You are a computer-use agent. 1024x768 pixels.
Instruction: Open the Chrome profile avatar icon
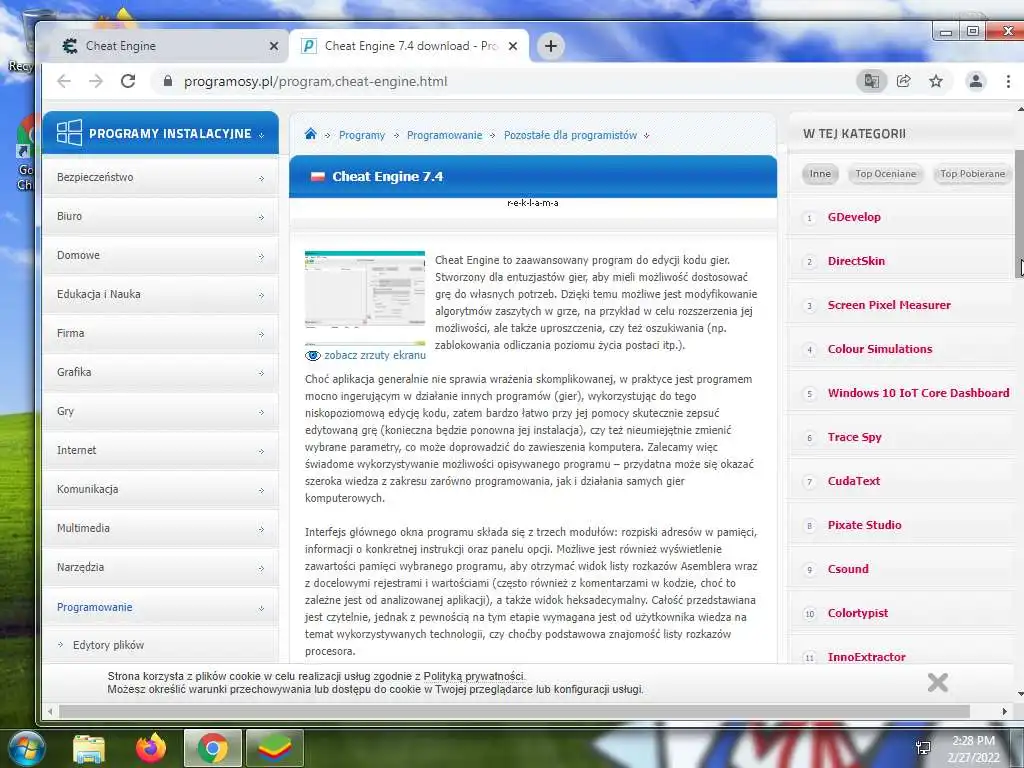pos(976,81)
